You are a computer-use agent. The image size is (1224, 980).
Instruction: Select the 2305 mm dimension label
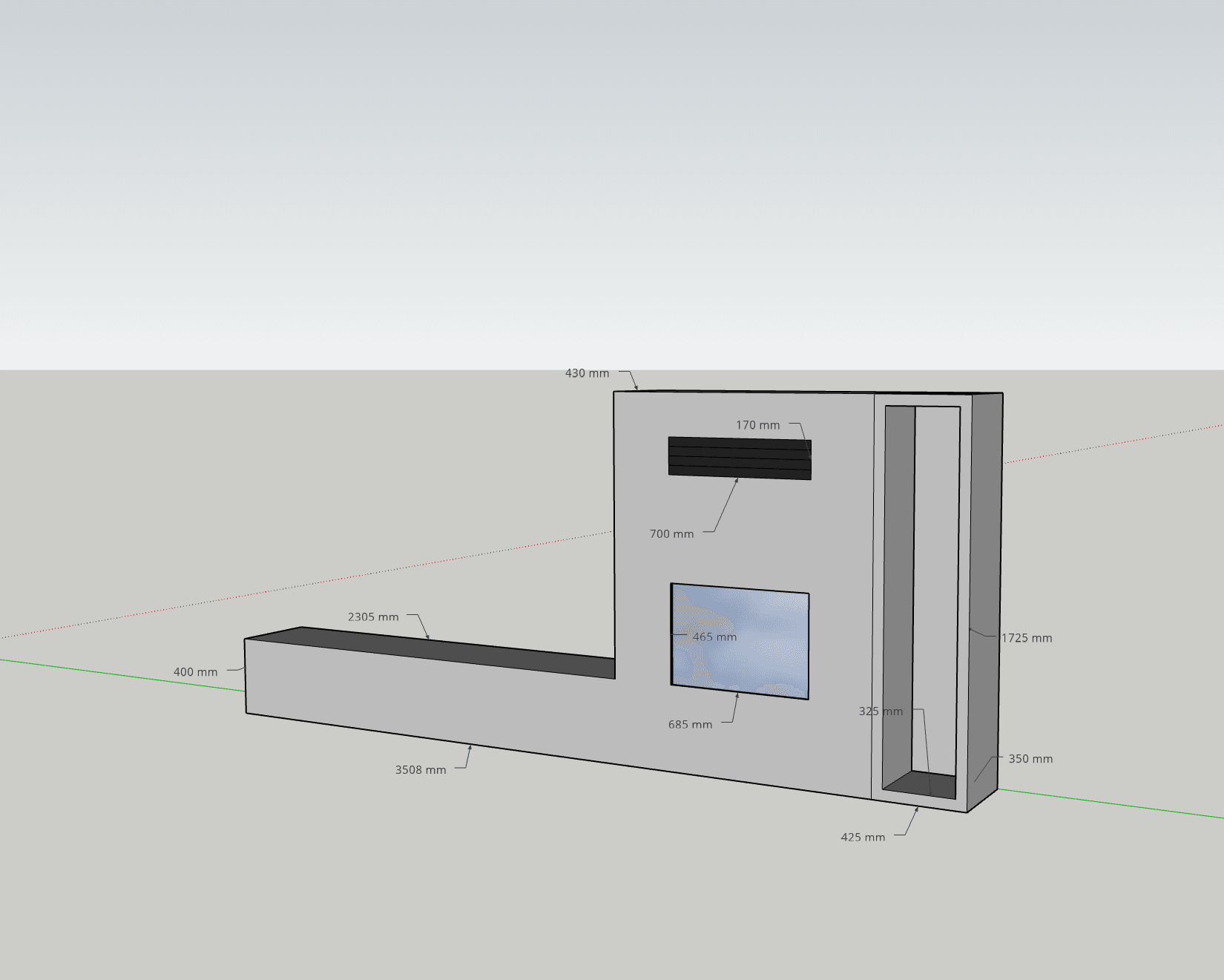click(x=373, y=617)
